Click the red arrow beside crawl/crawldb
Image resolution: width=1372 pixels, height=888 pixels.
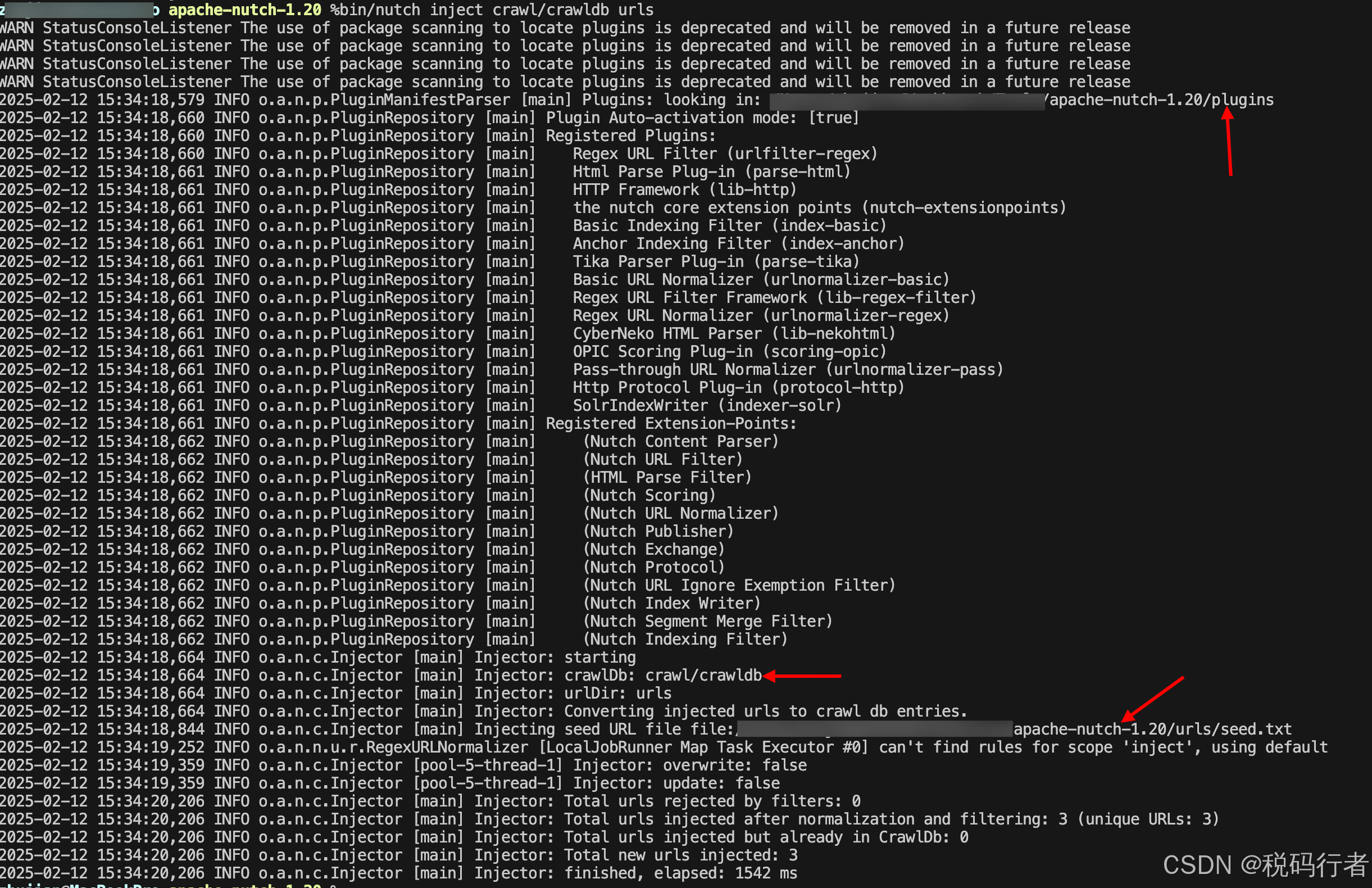coord(802,676)
